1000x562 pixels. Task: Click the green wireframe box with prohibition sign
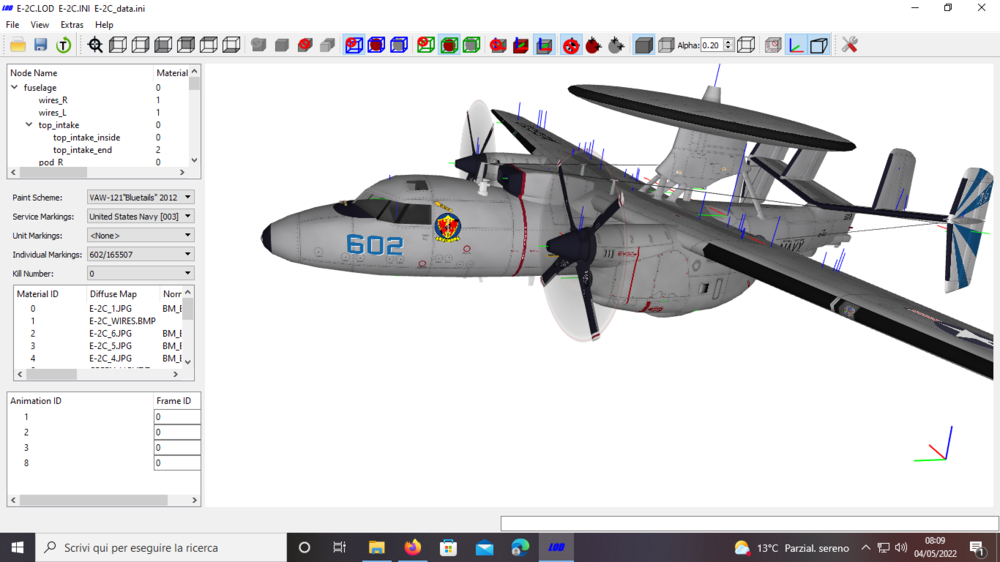coord(426,45)
